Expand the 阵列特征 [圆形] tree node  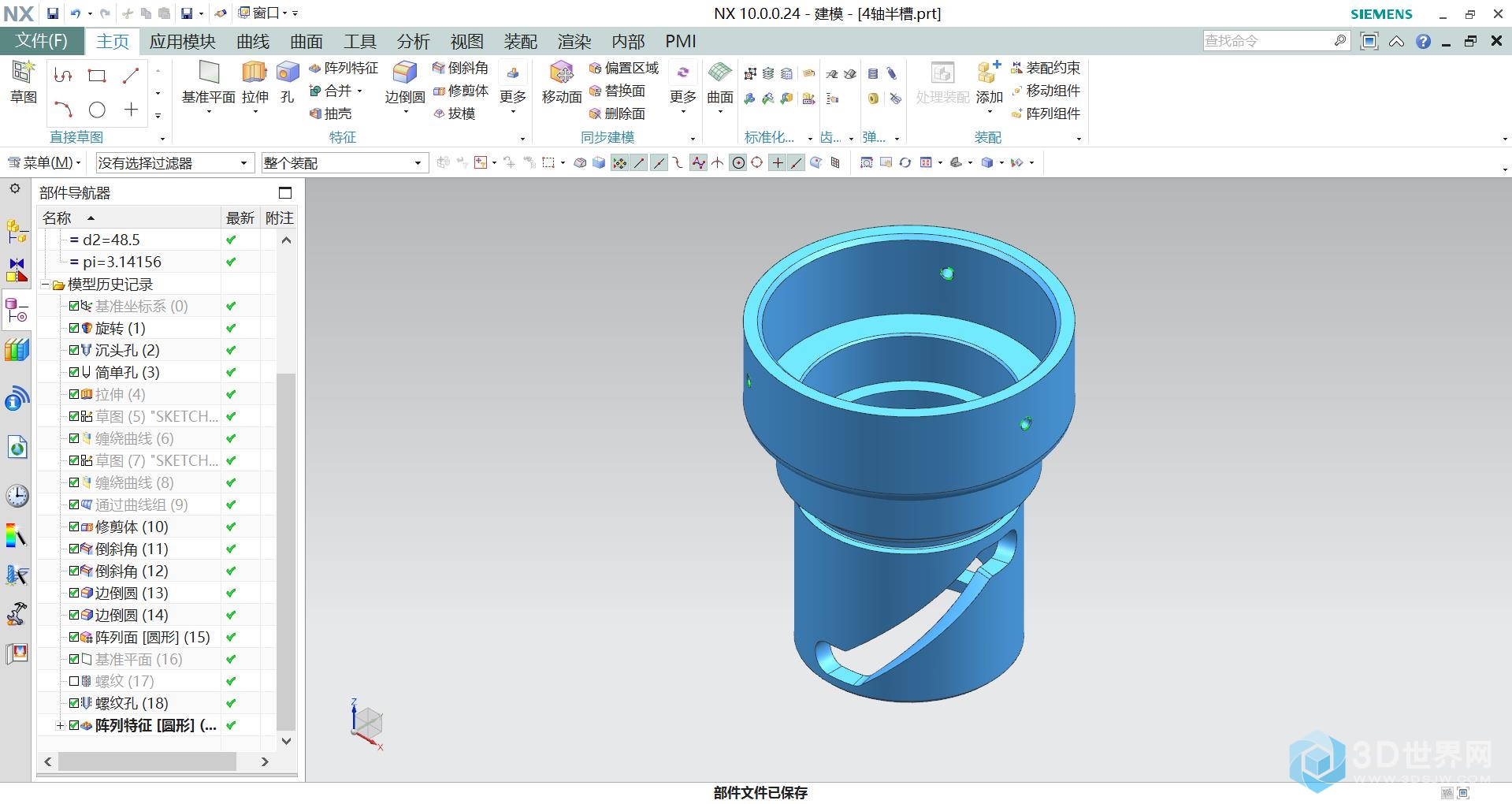(x=60, y=725)
